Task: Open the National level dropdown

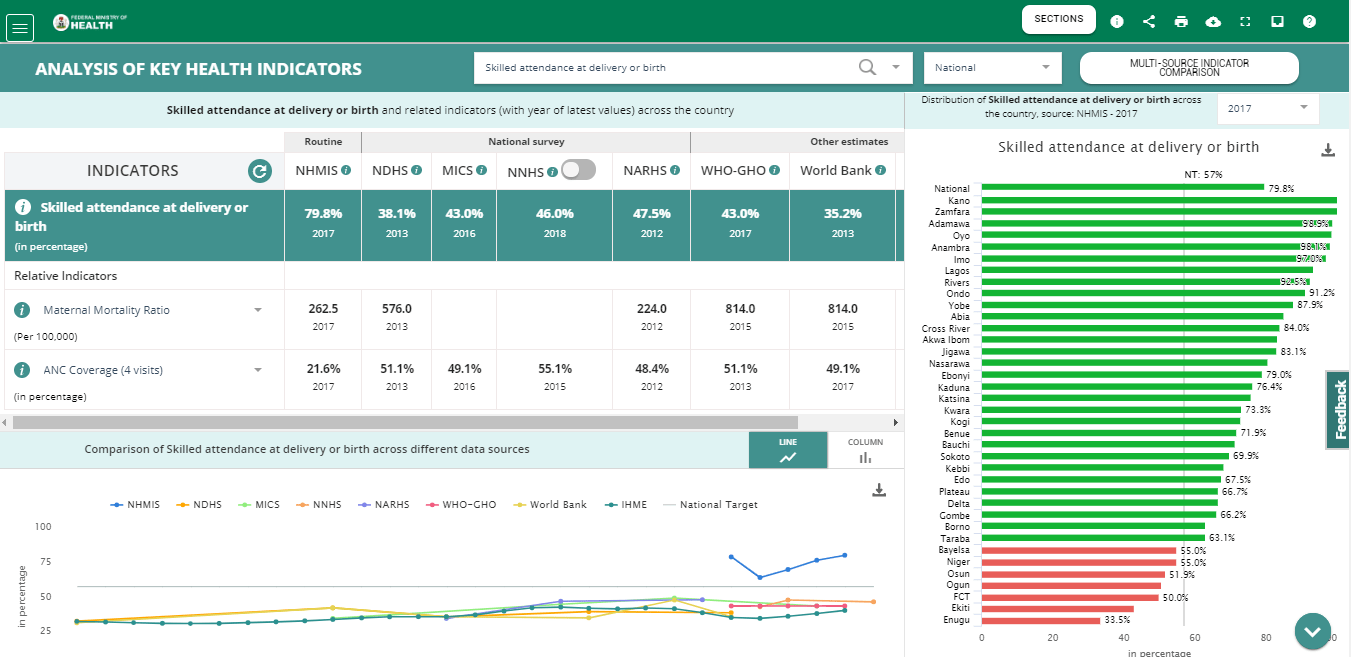Action: coord(991,68)
